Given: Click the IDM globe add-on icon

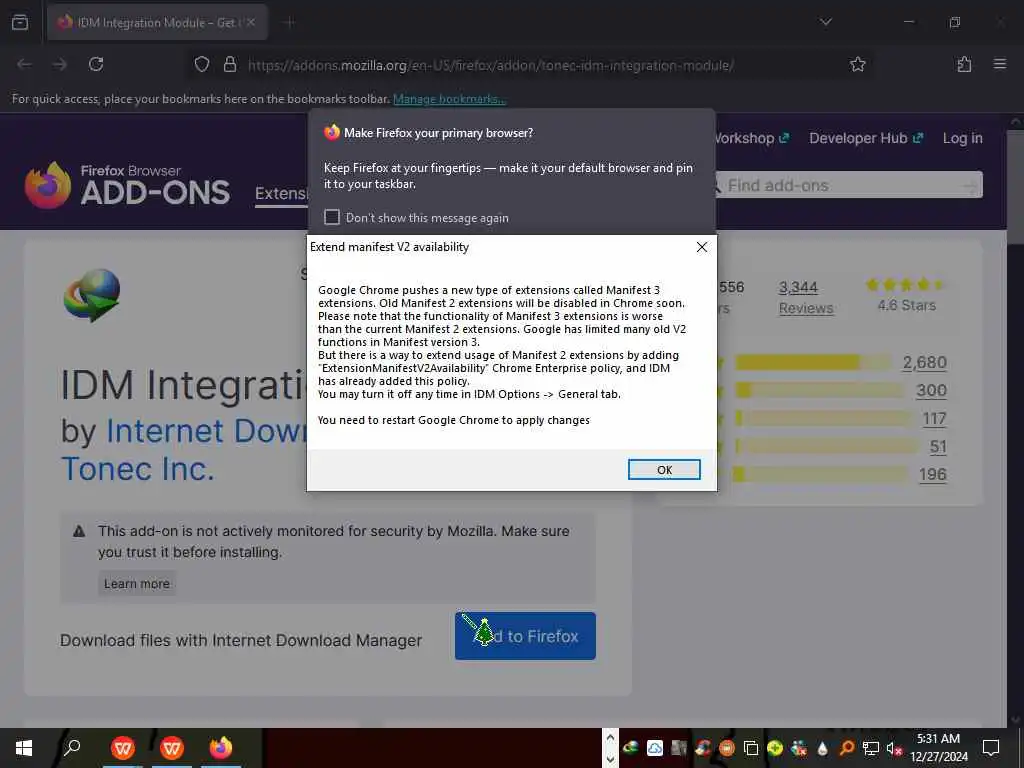Looking at the screenshot, I should 92,295.
